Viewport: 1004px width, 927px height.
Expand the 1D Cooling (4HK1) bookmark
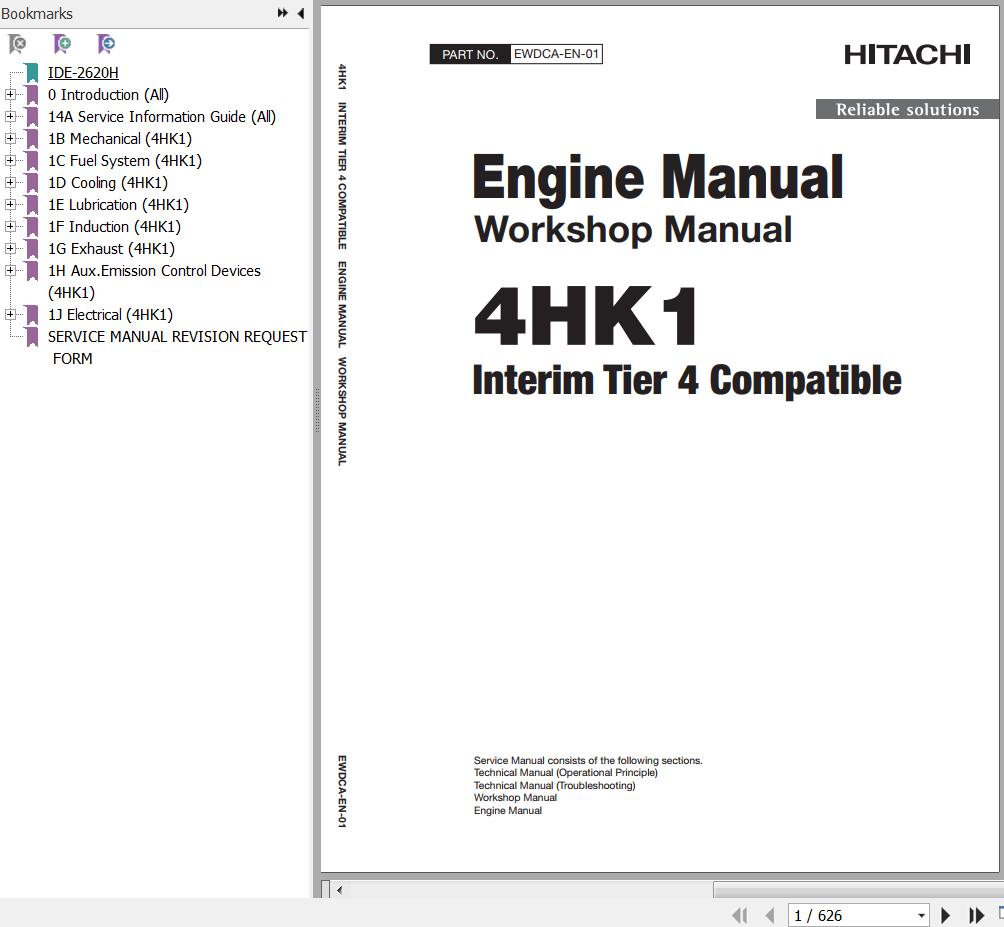10,182
